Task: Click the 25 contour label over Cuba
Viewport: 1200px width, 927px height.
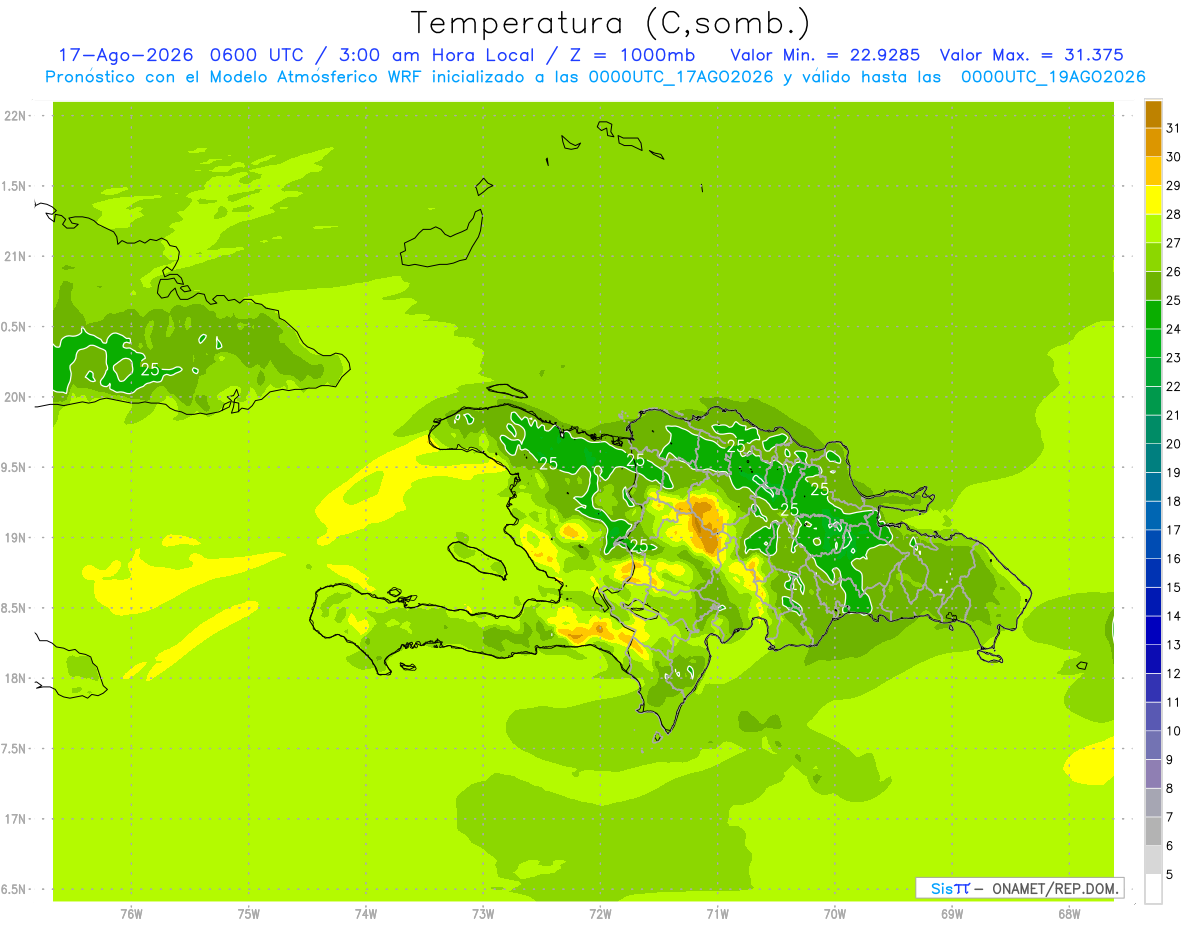Action: [x=150, y=369]
